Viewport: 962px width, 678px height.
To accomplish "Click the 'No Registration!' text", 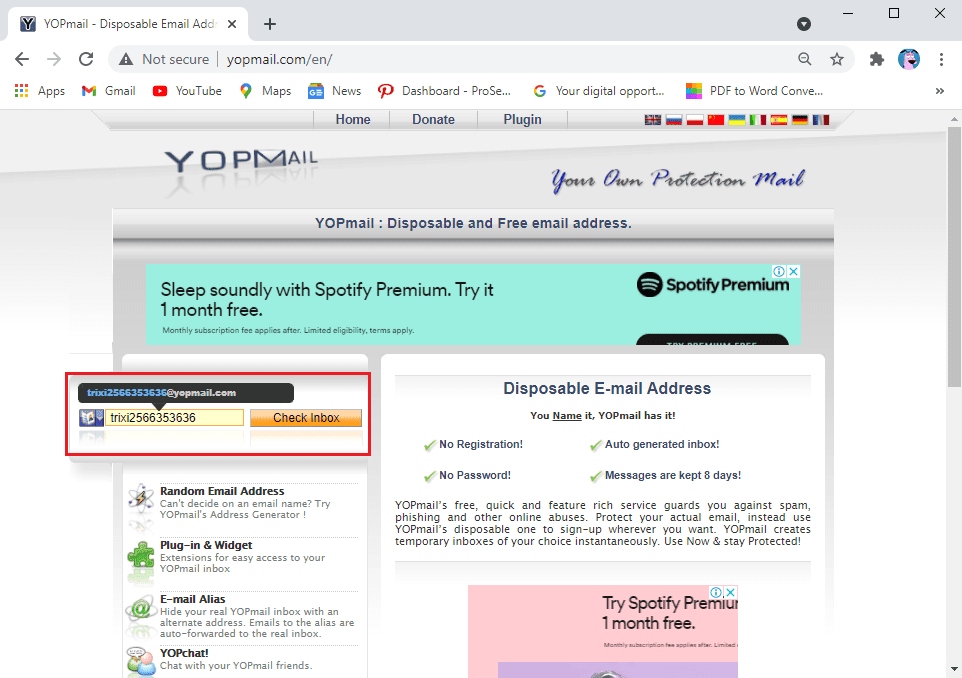I will pyautogui.click(x=481, y=444).
